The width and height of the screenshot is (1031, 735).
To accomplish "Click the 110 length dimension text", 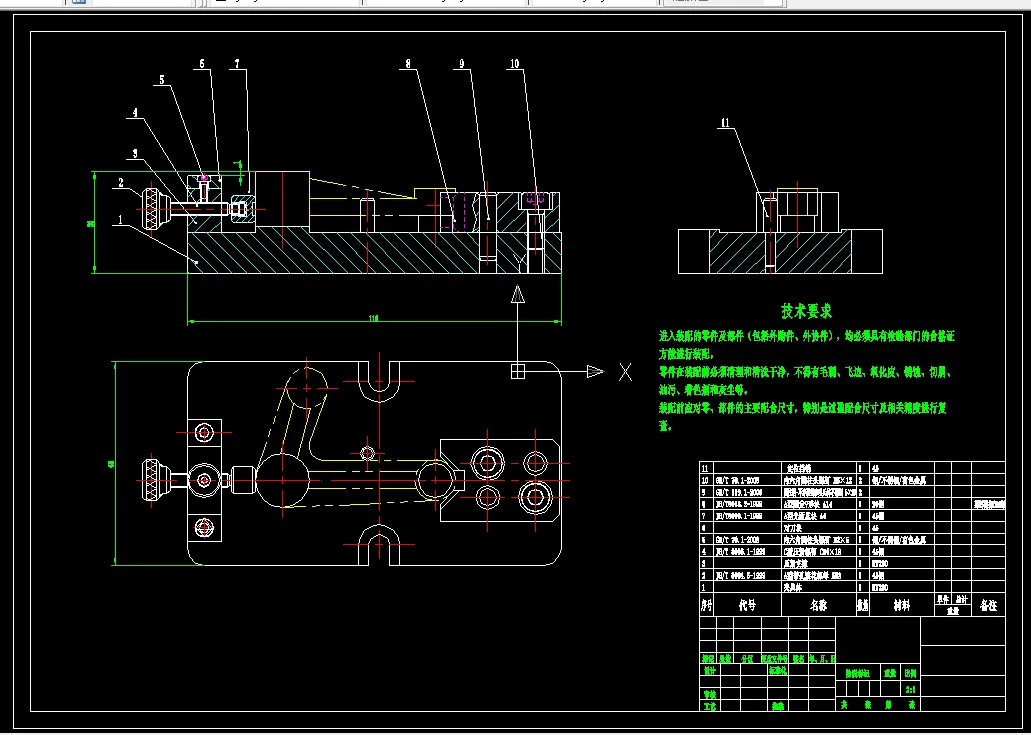I will point(373,318).
